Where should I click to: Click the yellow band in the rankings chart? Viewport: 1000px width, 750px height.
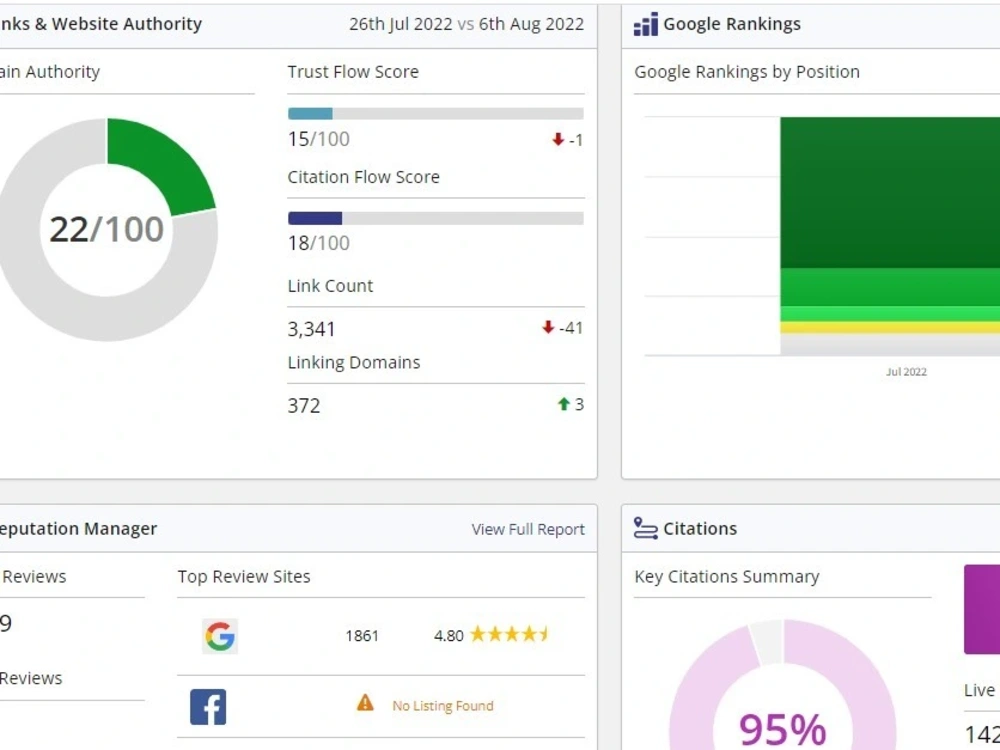point(890,327)
